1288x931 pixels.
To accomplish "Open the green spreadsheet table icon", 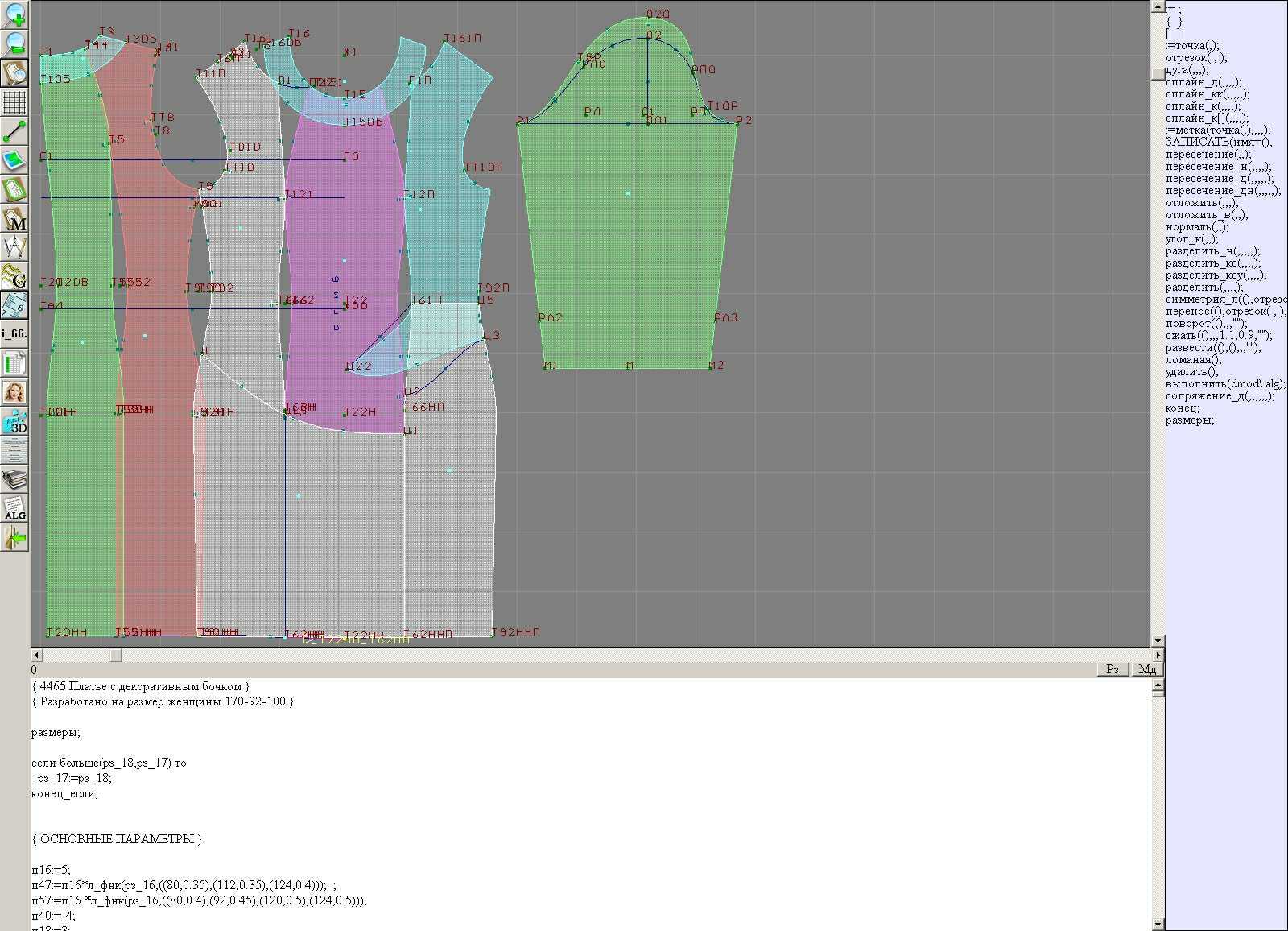I will (14, 364).
